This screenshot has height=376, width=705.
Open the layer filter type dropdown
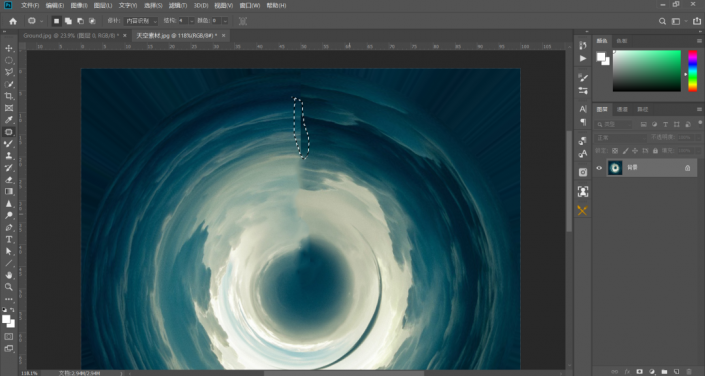click(x=614, y=125)
